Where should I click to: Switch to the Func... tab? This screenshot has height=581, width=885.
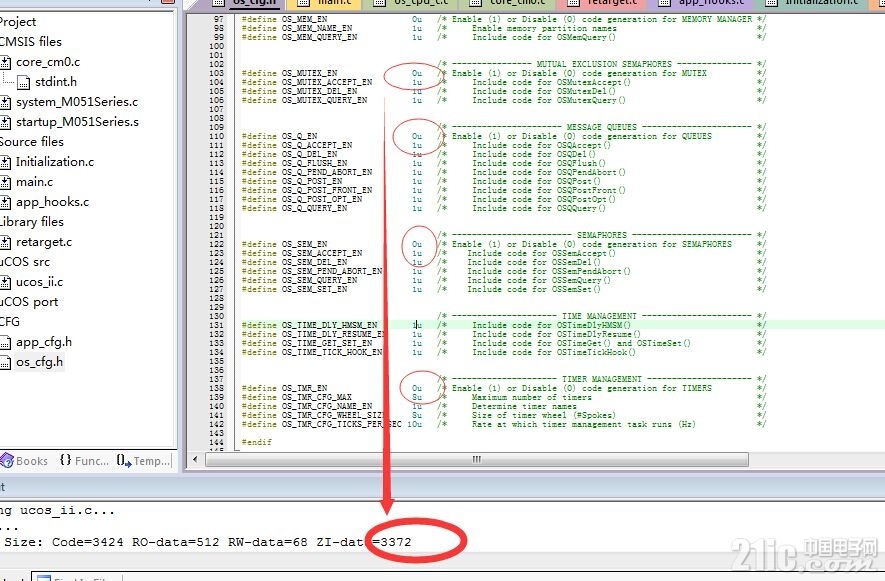[x=85, y=461]
